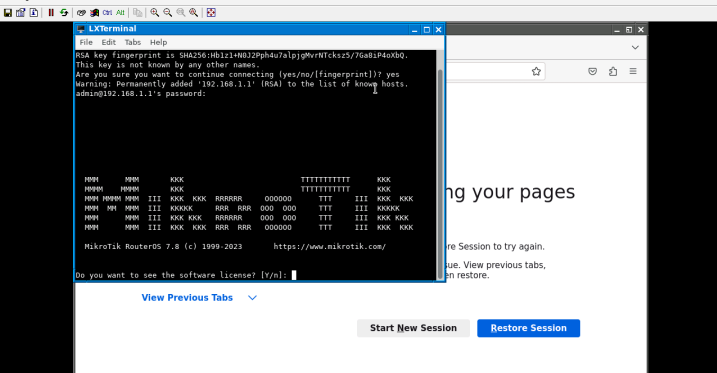Click the MikroTik RouterOS 7.8 version text

(163, 246)
